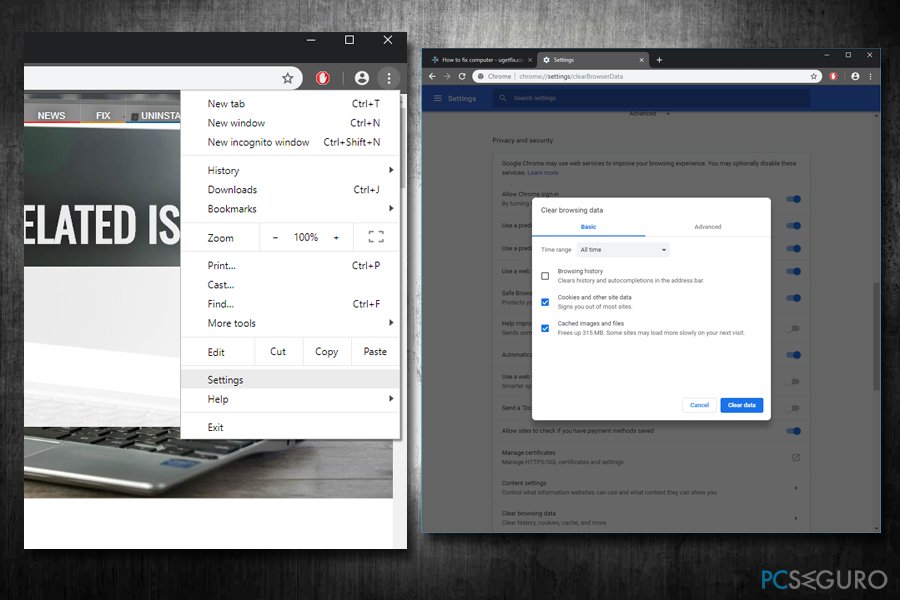Open the profile avatar in the left Chrome window
Screen dimensions: 900x600
[362, 78]
